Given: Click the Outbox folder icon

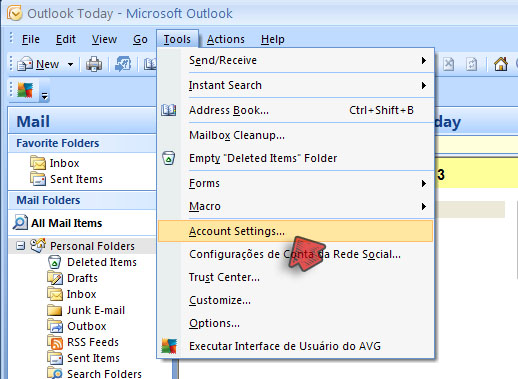Looking at the screenshot, I should click(x=55, y=326).
